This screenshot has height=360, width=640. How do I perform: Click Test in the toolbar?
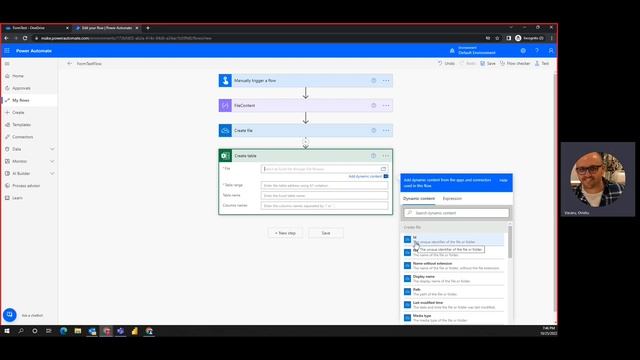point(542,63)
